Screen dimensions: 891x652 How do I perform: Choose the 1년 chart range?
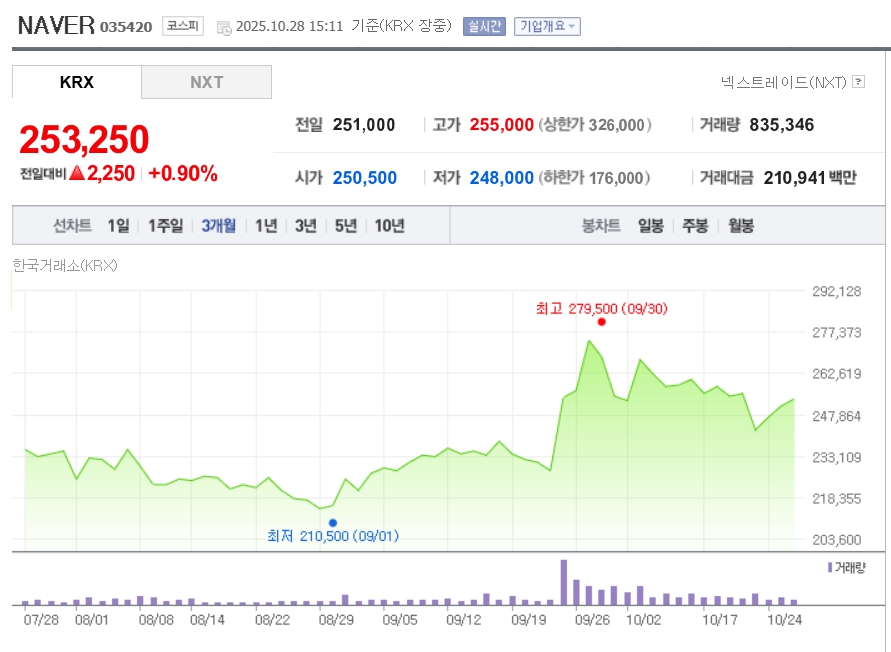pos(266,225)
